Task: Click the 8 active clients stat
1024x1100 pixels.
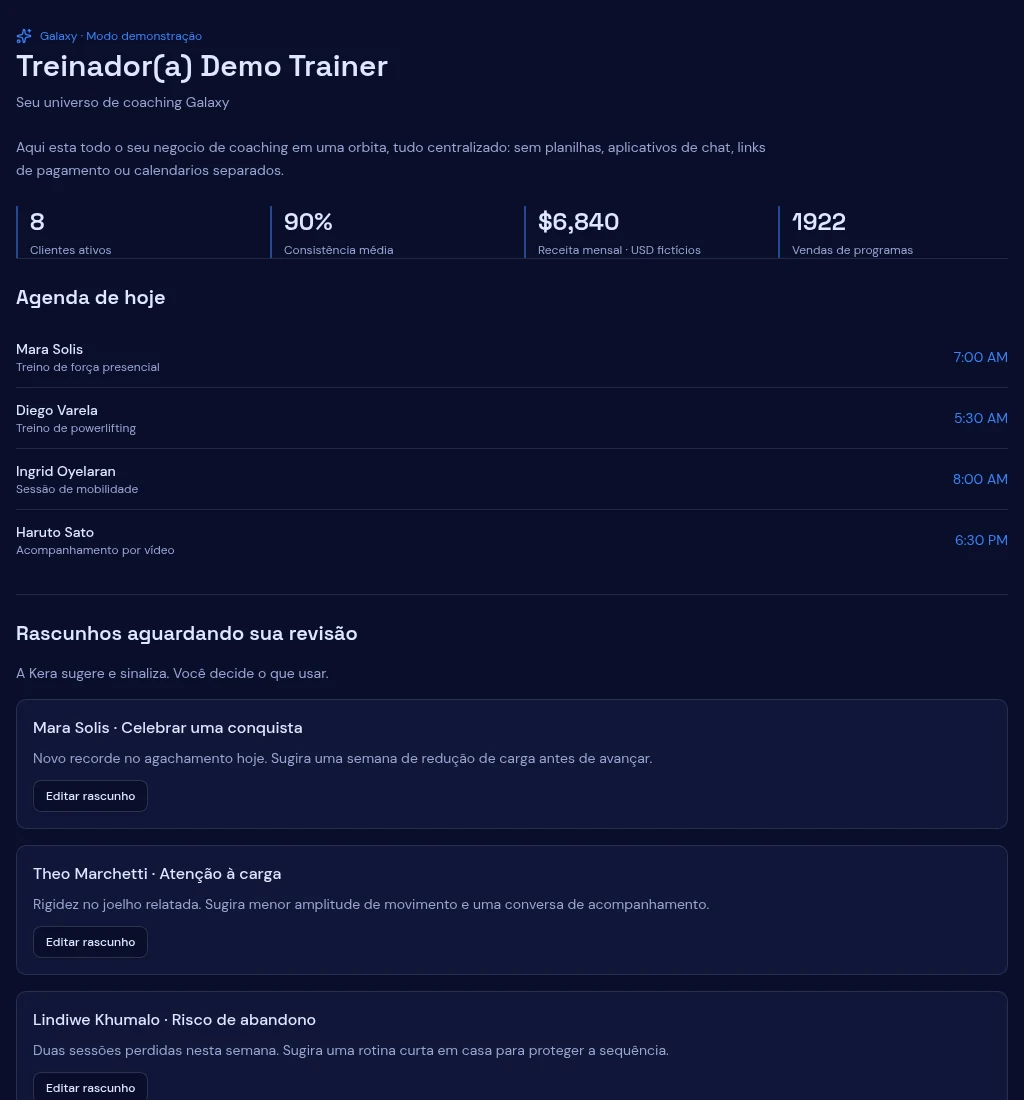Action: coord(143,232)
